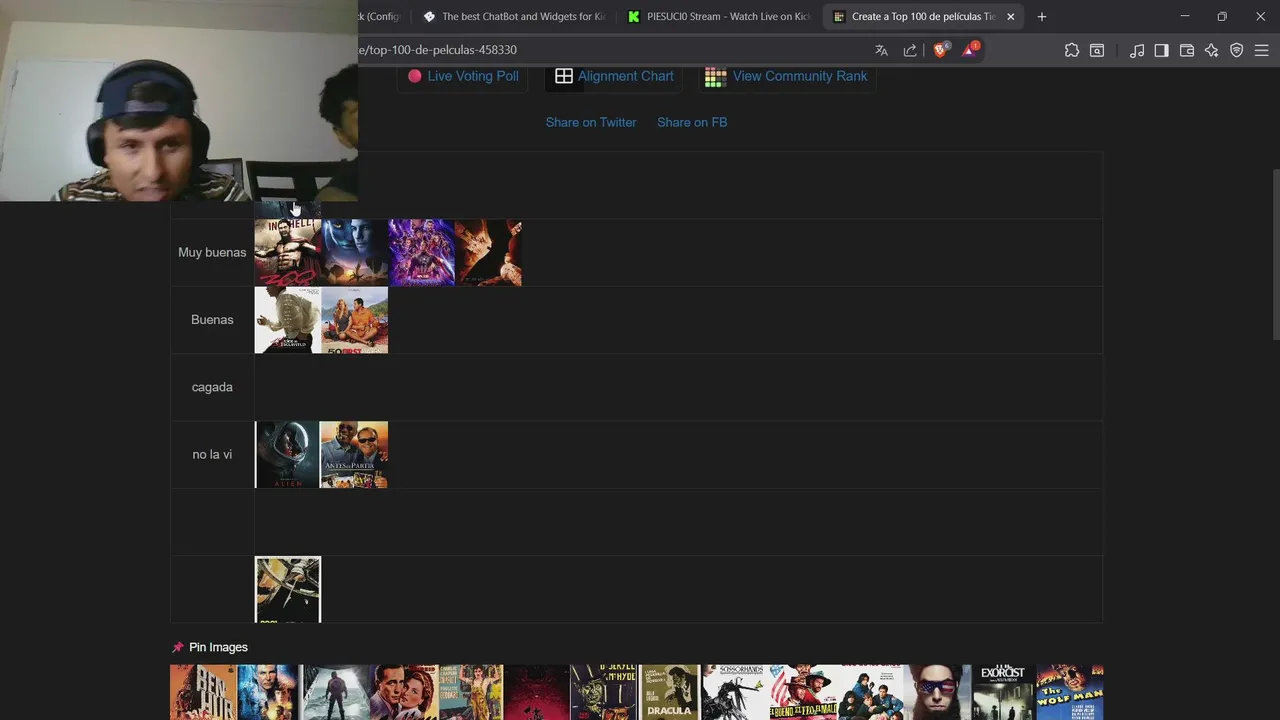1280x720 pixels.
Task: Click the share page icon
Action: coord(910,50)
